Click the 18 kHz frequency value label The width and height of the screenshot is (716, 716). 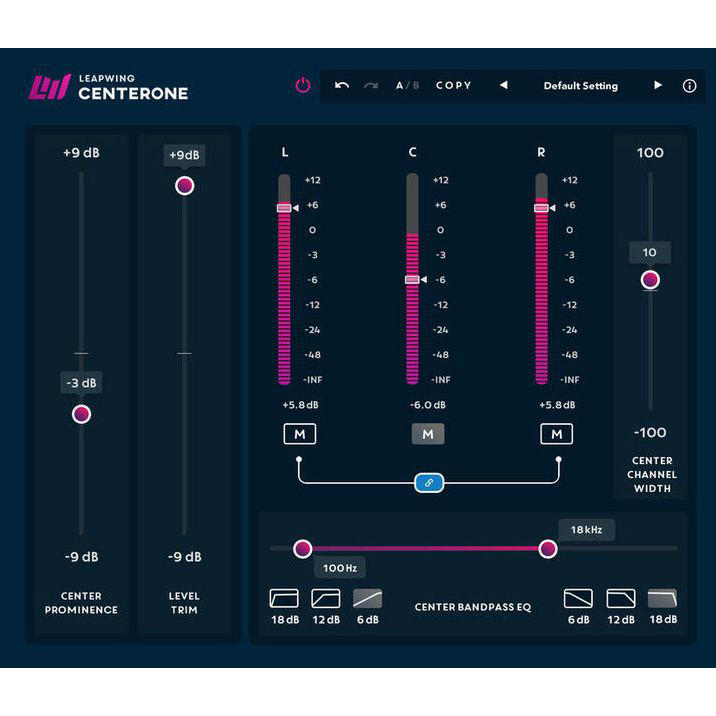586,530
